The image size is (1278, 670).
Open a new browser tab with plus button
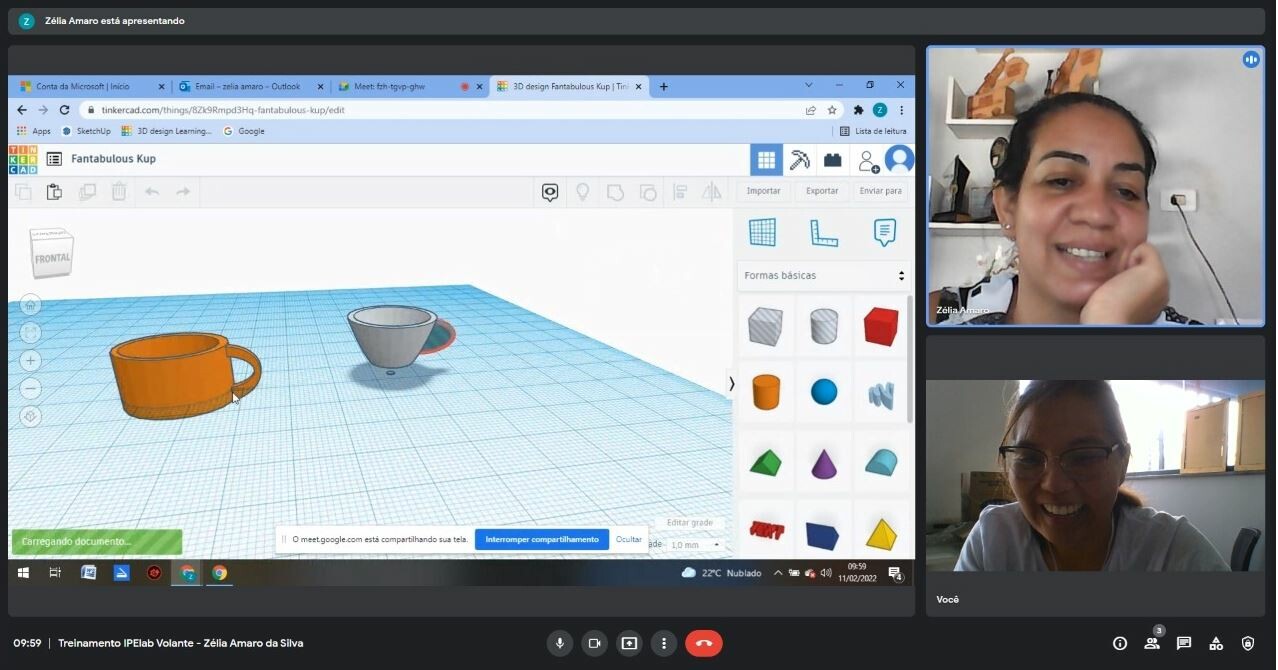pos(663,87)
